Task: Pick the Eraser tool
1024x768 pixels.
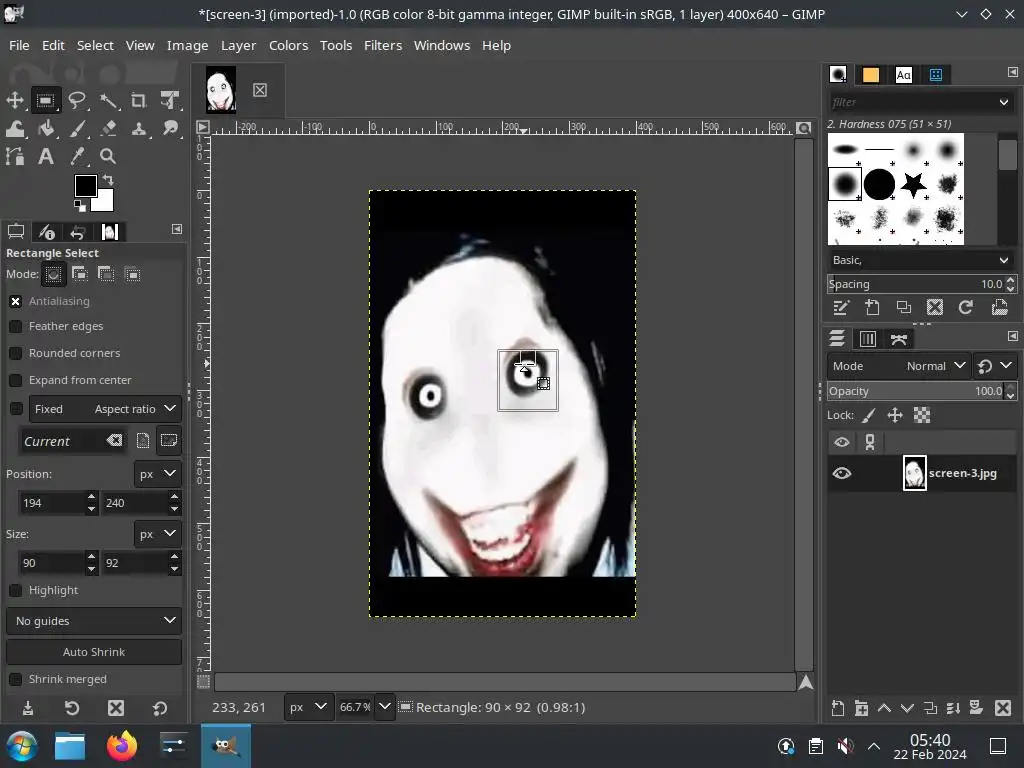Action: (108, 128)
